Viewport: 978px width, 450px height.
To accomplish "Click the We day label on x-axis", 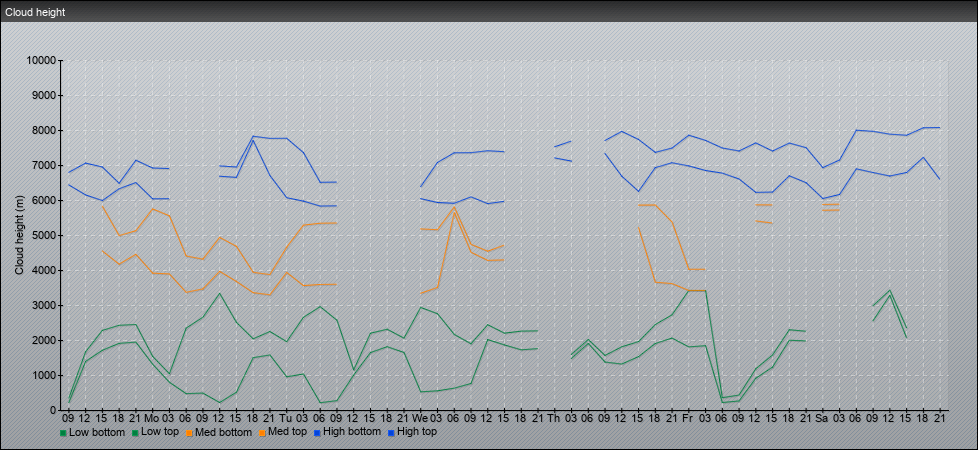I will 420,418.
